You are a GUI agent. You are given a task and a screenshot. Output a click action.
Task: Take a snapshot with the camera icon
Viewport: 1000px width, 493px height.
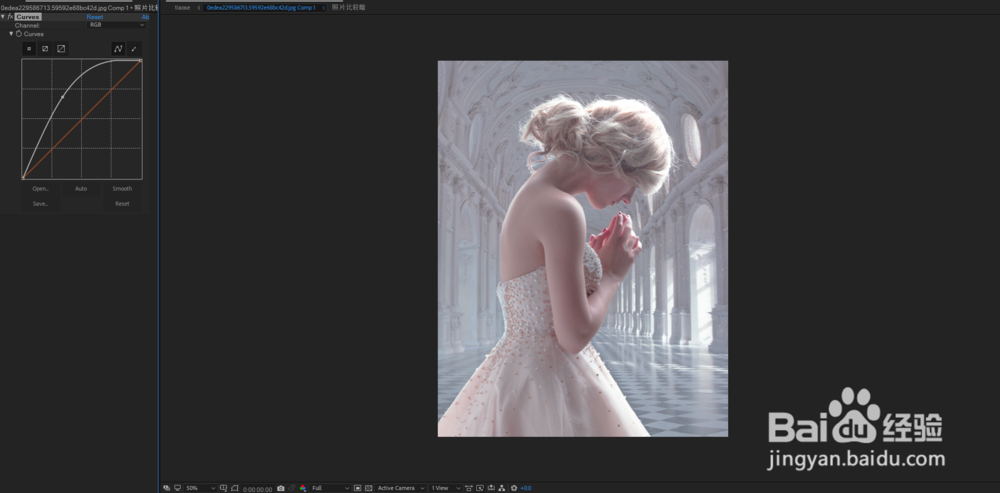tap(281, 488)
